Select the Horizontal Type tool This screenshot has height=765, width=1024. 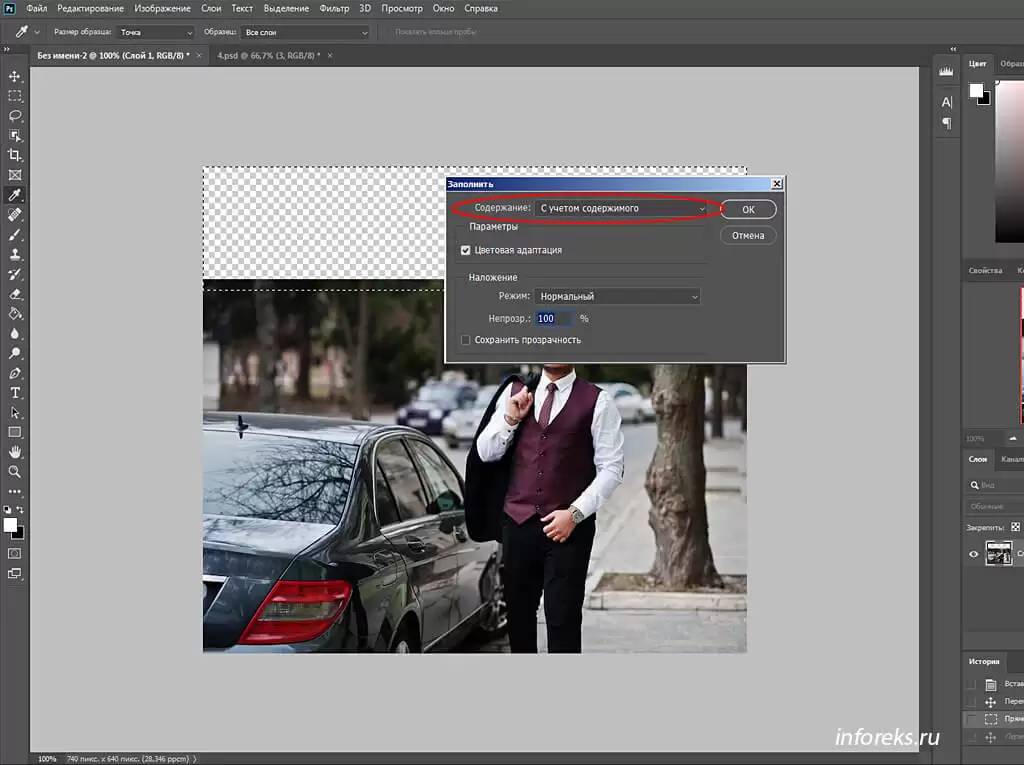15,392
